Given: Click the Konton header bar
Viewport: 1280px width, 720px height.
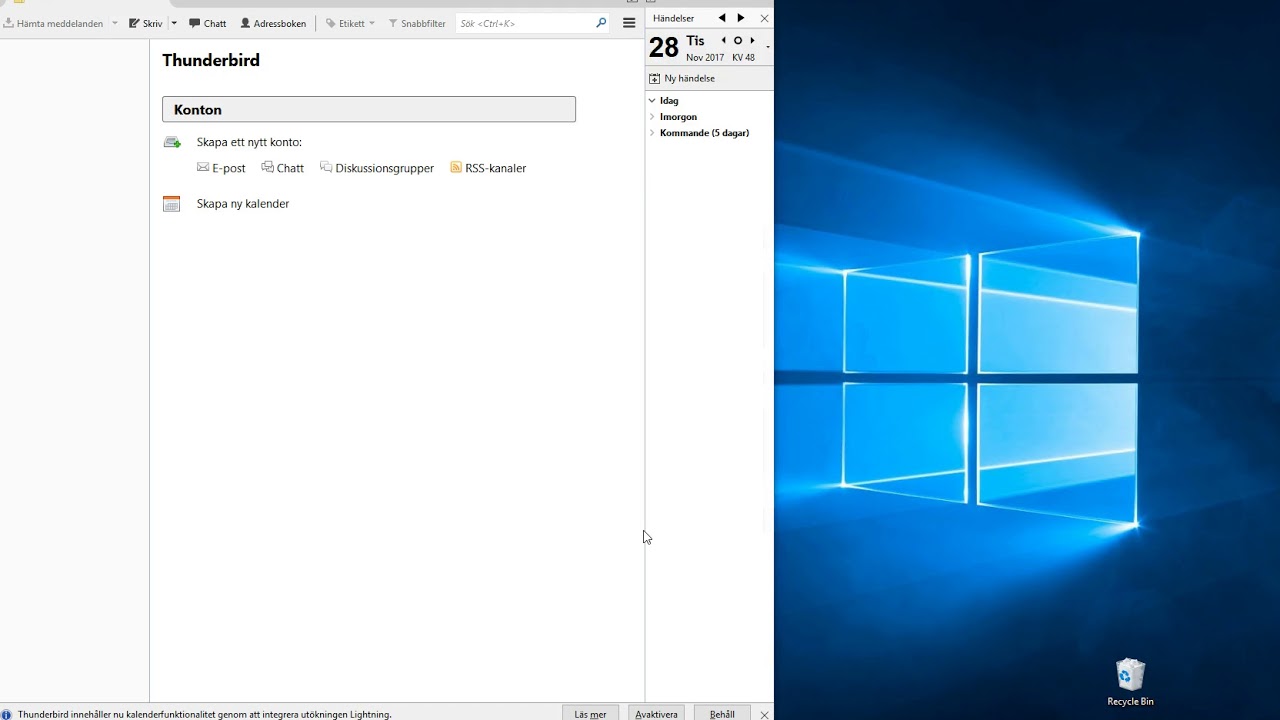Looking at the screenshot, I should click(369, 109).
